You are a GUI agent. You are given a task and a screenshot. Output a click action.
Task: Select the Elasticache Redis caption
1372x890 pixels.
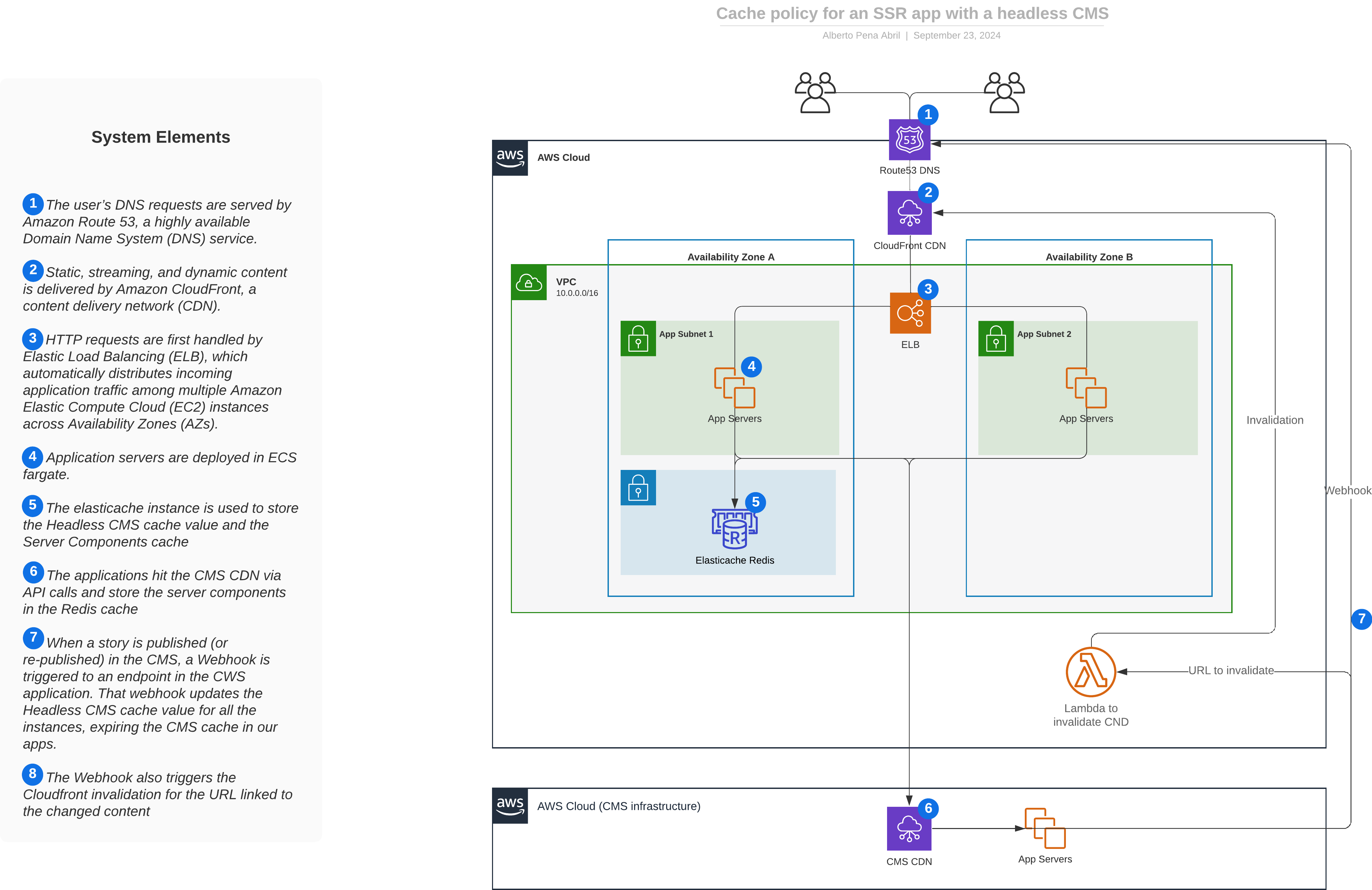[x=734, y=560]
